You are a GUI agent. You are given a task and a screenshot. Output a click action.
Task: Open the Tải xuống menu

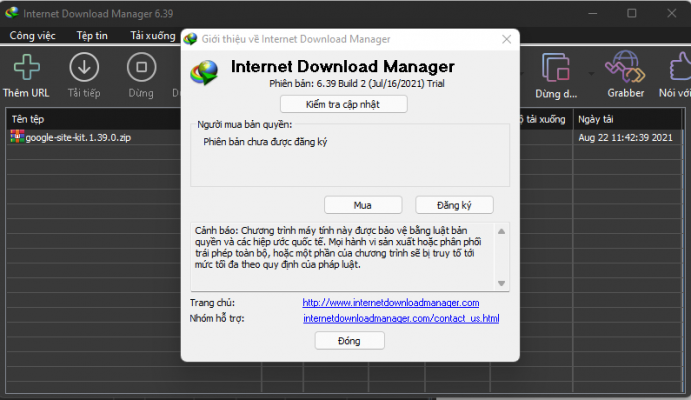coord(152,36)
